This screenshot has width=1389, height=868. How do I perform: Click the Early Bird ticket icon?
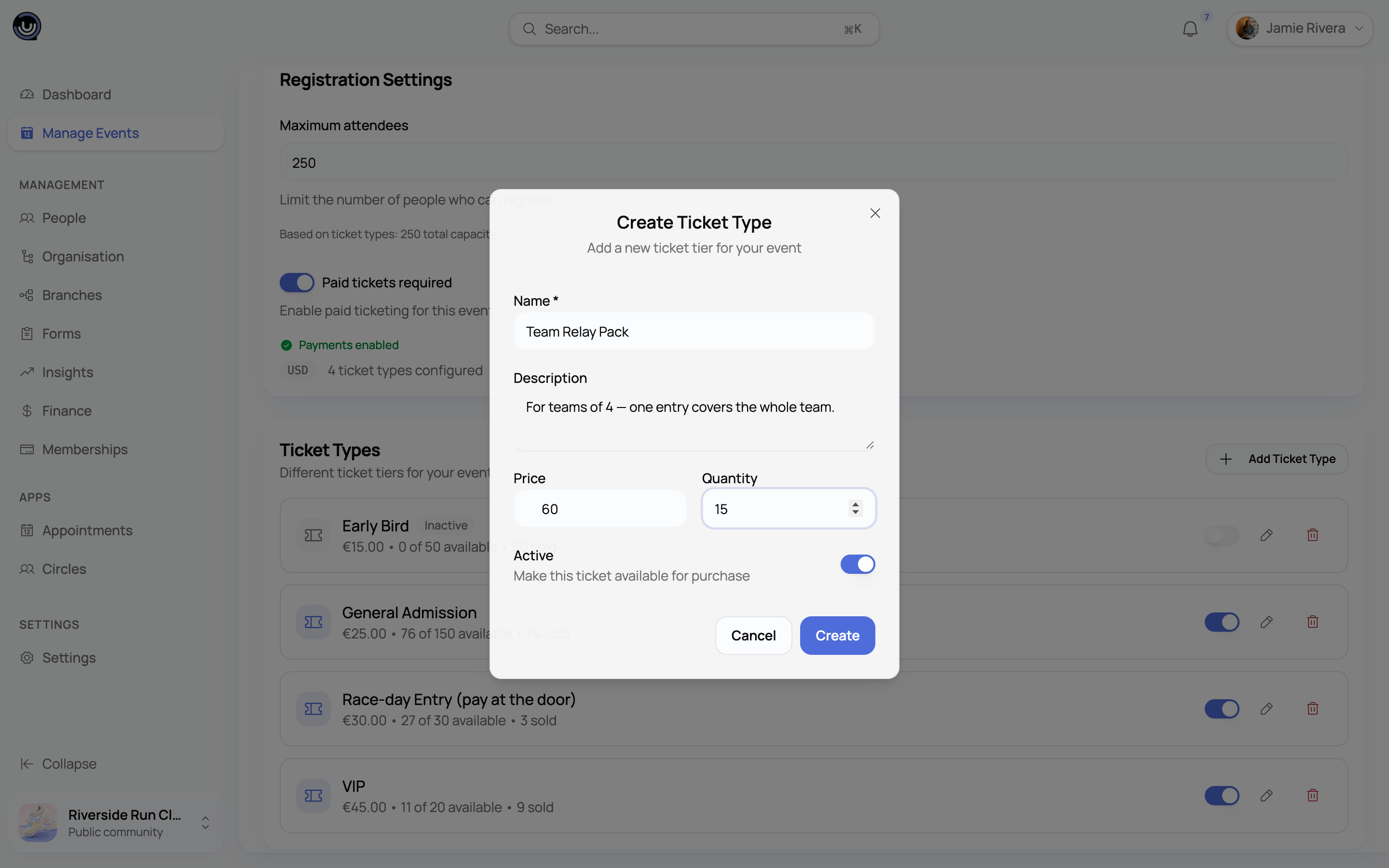[313, 536]
